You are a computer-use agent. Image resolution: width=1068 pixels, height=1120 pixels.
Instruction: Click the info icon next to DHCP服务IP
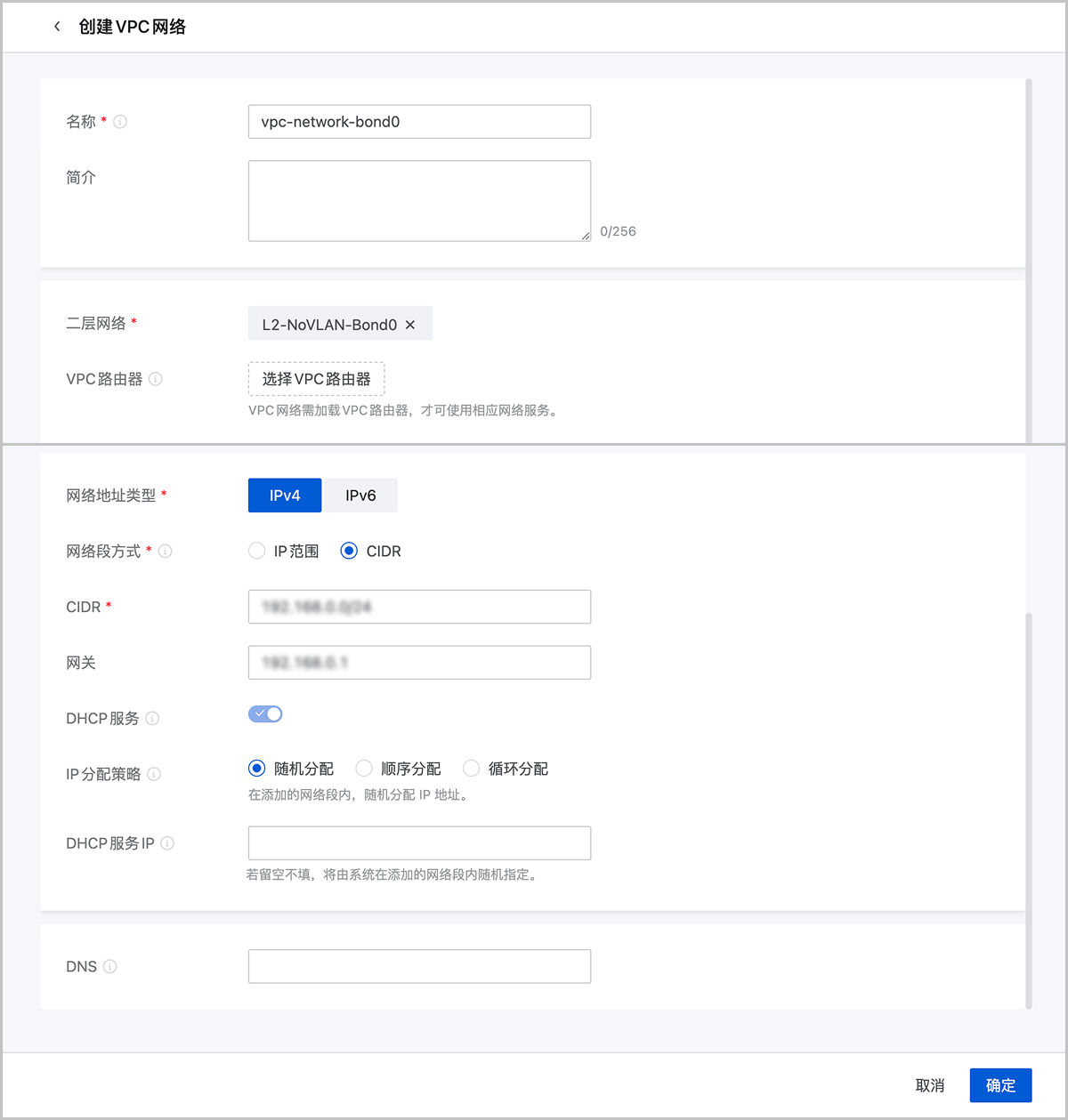pos(167,843)
